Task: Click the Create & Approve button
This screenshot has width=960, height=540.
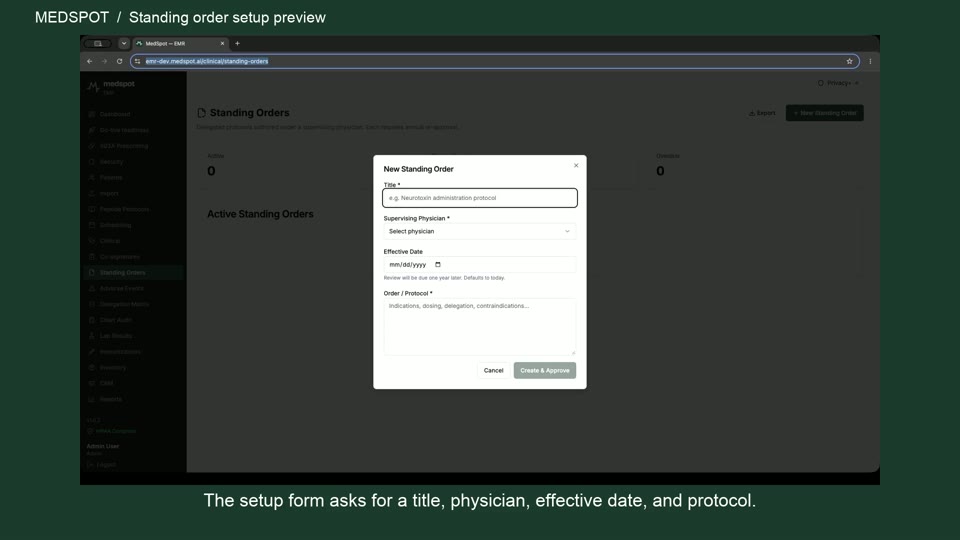Action: 545,370
